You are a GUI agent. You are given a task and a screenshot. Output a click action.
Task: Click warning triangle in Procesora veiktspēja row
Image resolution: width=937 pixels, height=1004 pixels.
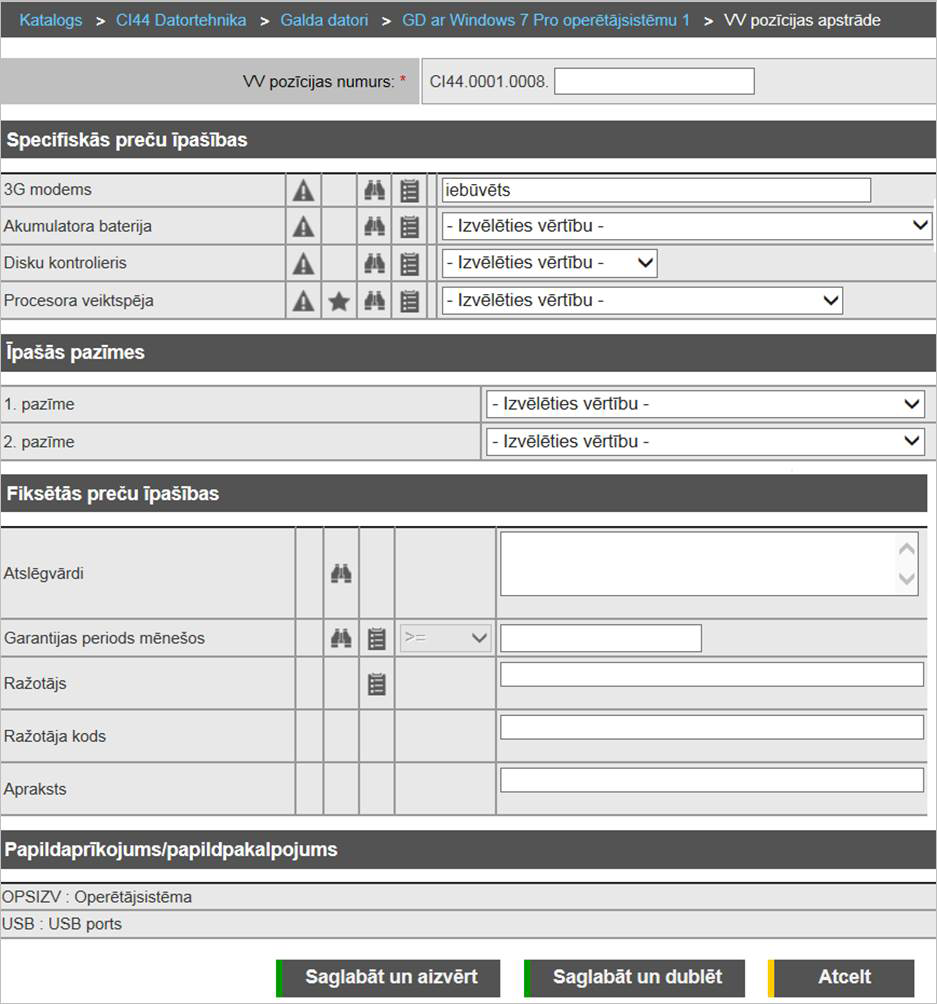303,301
